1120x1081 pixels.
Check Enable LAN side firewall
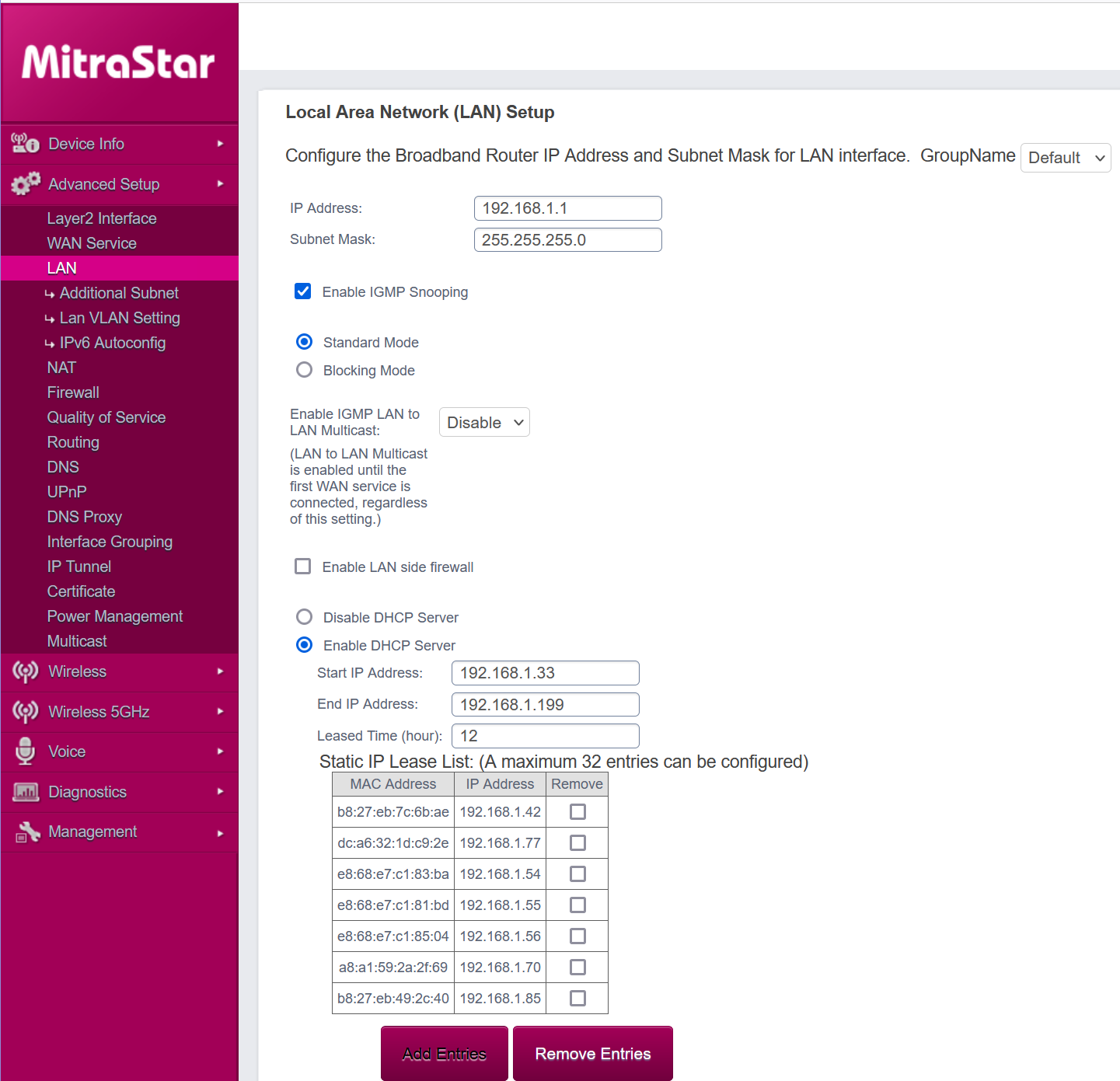pos(303,567)
